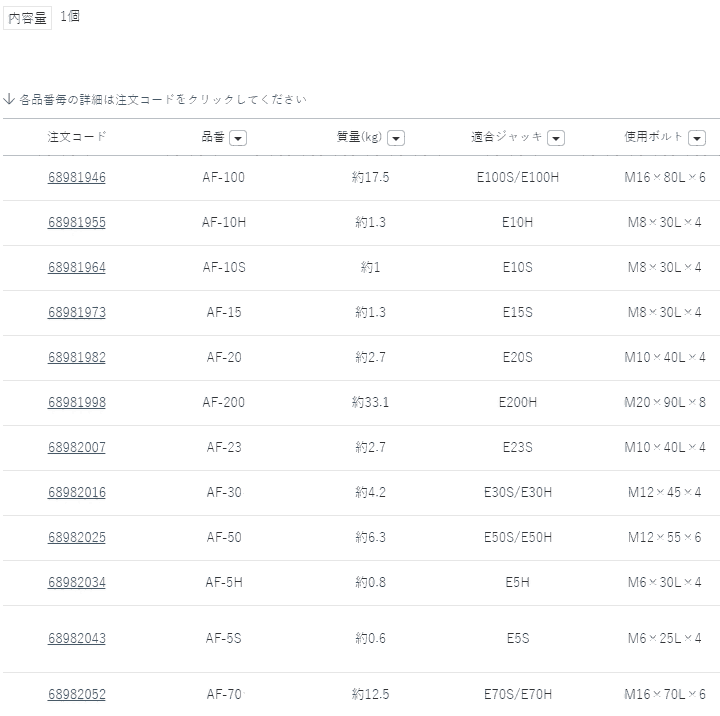Open order code 68982025 for AF-50

tap(76, 537)
